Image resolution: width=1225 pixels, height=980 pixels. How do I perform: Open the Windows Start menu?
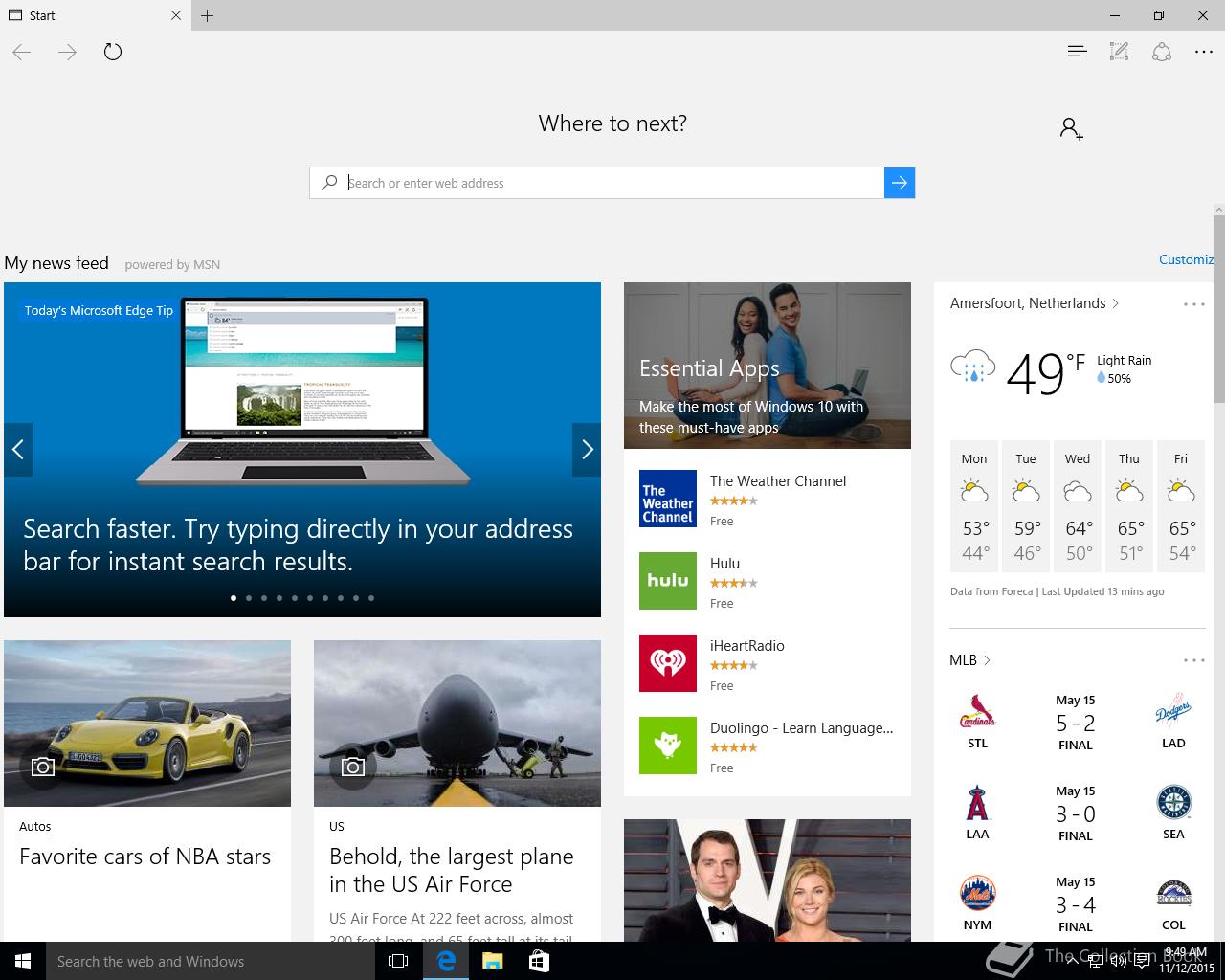coord(23,961)
